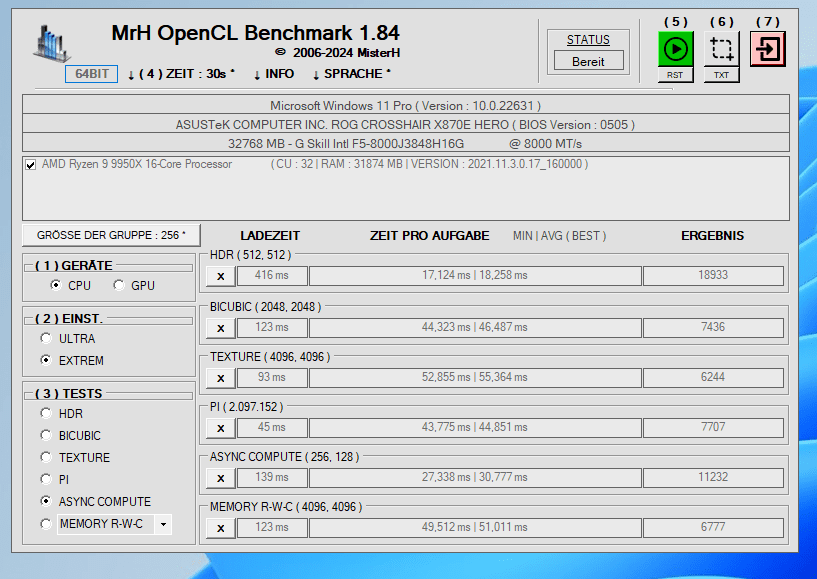The width and height of the screenshot is (817, 579).
Task: Click the TEXTURE load time 93 ms
Action: pyautogui.click(x=272, y=377)
